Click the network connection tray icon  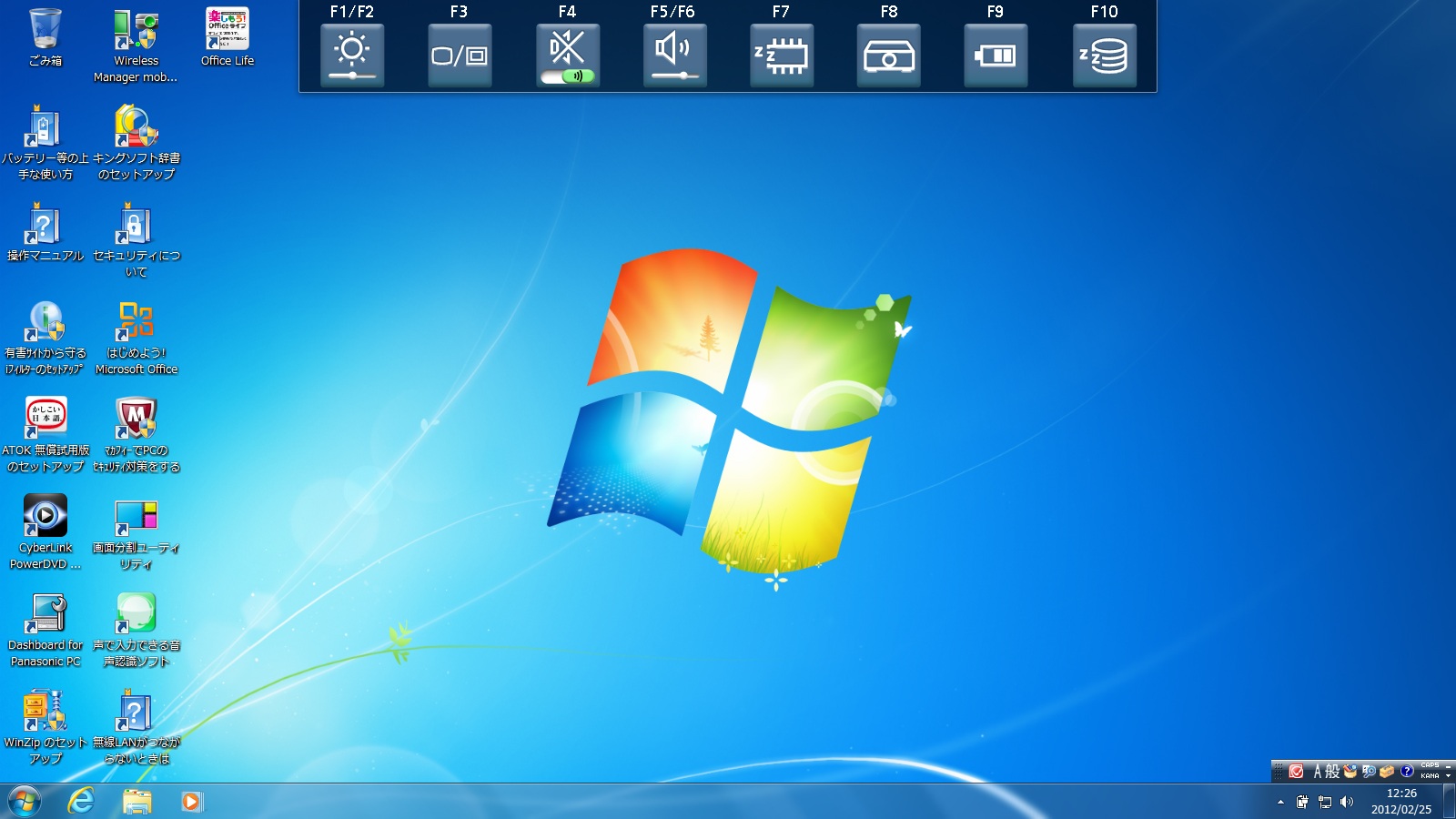pos(1325,802)
